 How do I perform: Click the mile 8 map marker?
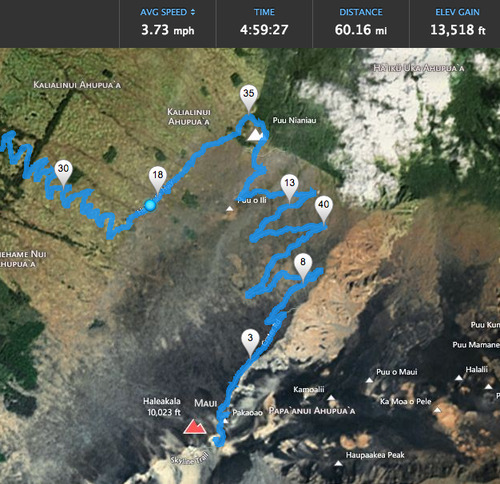[303, 267]
